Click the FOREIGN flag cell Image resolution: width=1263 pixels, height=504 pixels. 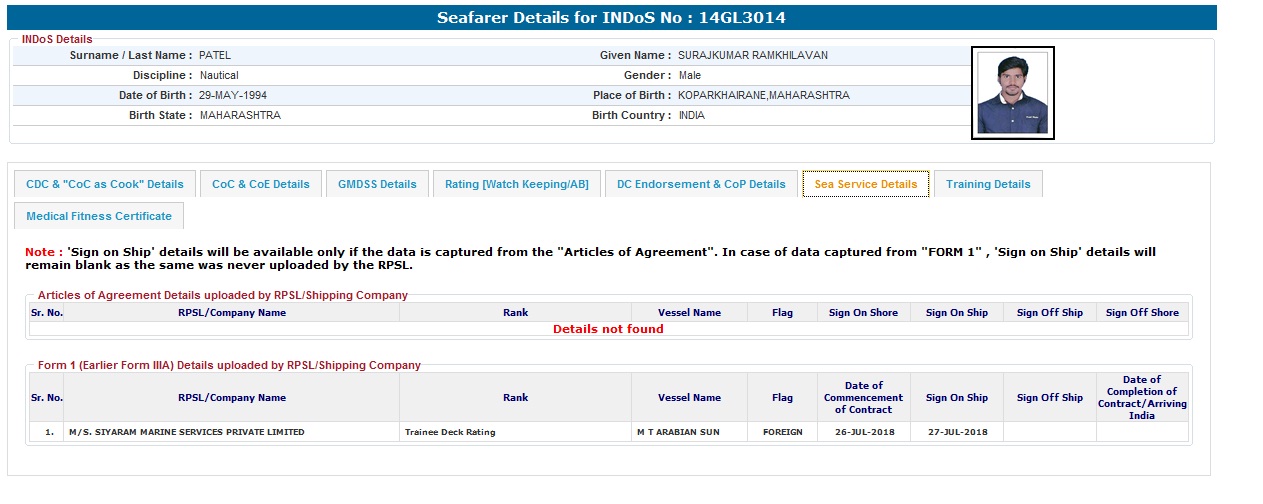tap(782, 432)
